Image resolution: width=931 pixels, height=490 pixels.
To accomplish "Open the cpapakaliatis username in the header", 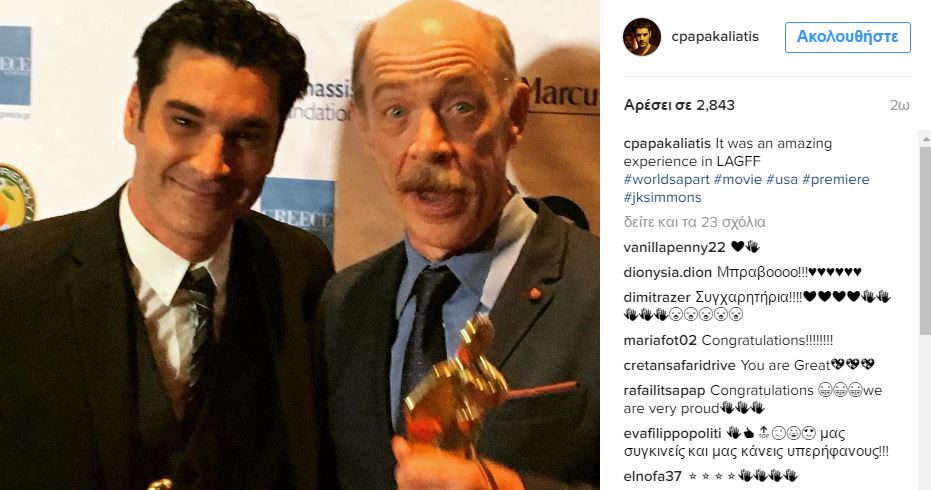I will 715,36.
